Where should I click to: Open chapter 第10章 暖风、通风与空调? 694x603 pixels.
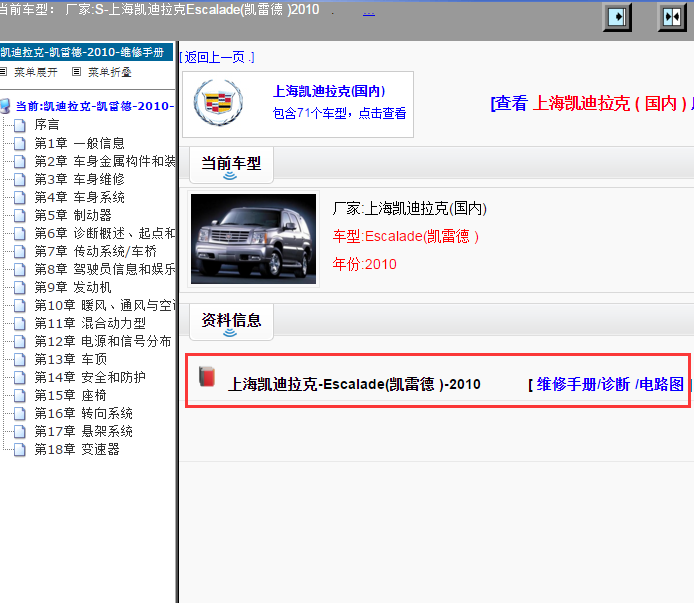pyautogui.click(x=105, y=305)
